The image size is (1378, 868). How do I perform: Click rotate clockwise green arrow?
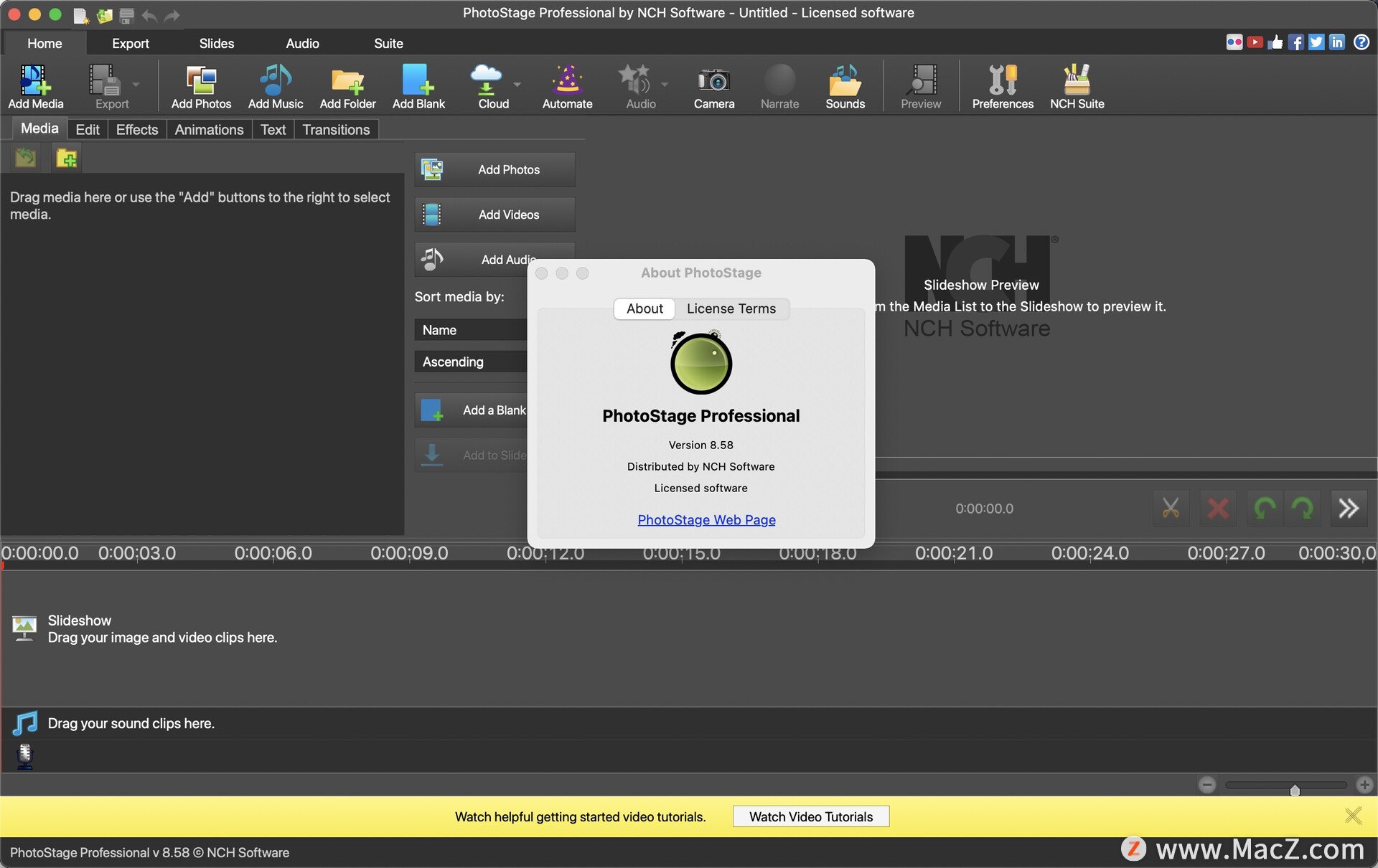click(x=1302, y=509)
